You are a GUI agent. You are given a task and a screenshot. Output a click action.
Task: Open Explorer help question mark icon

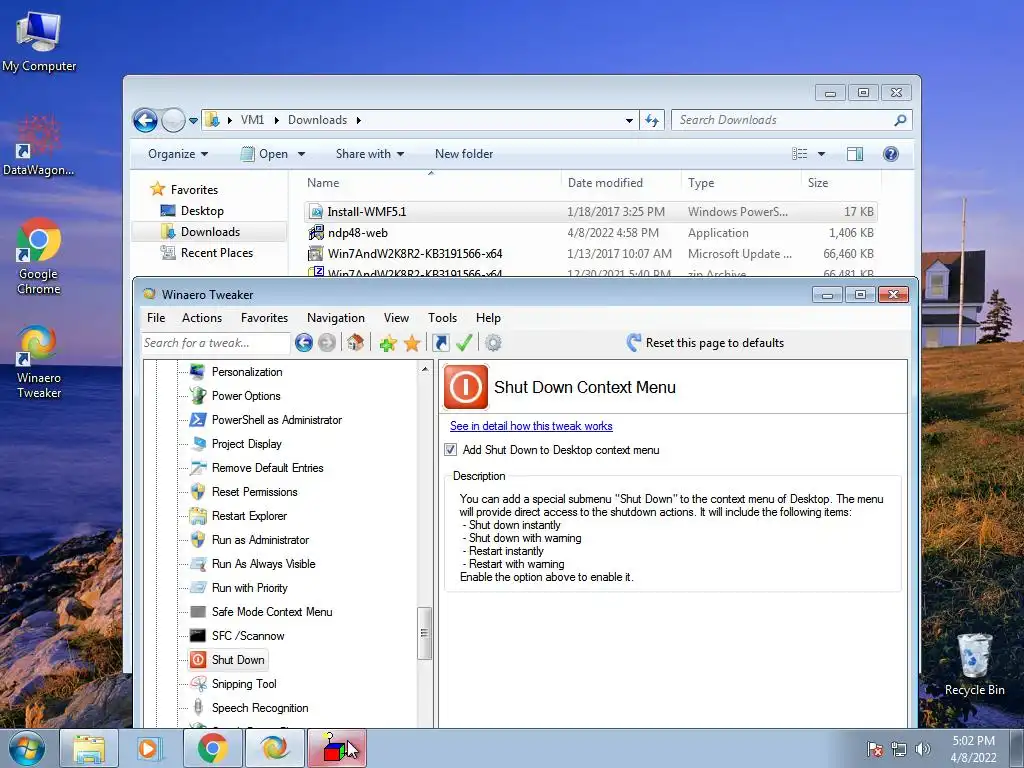891,154
